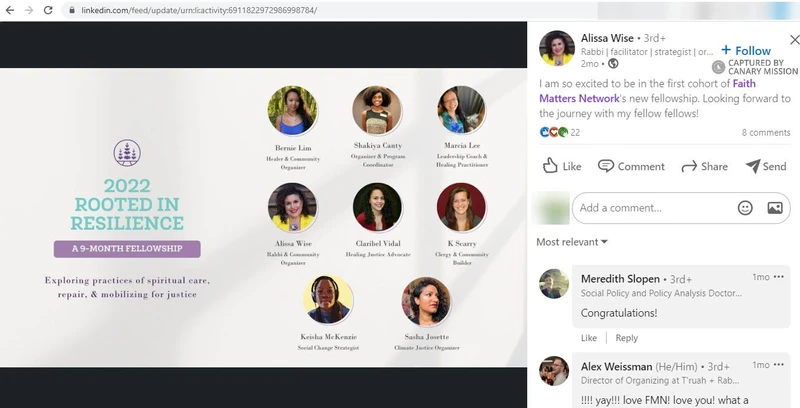Like Meredith Slopen's Congratulations comment
This screenshot has height=408, width=800.
(x=588, y=338)
